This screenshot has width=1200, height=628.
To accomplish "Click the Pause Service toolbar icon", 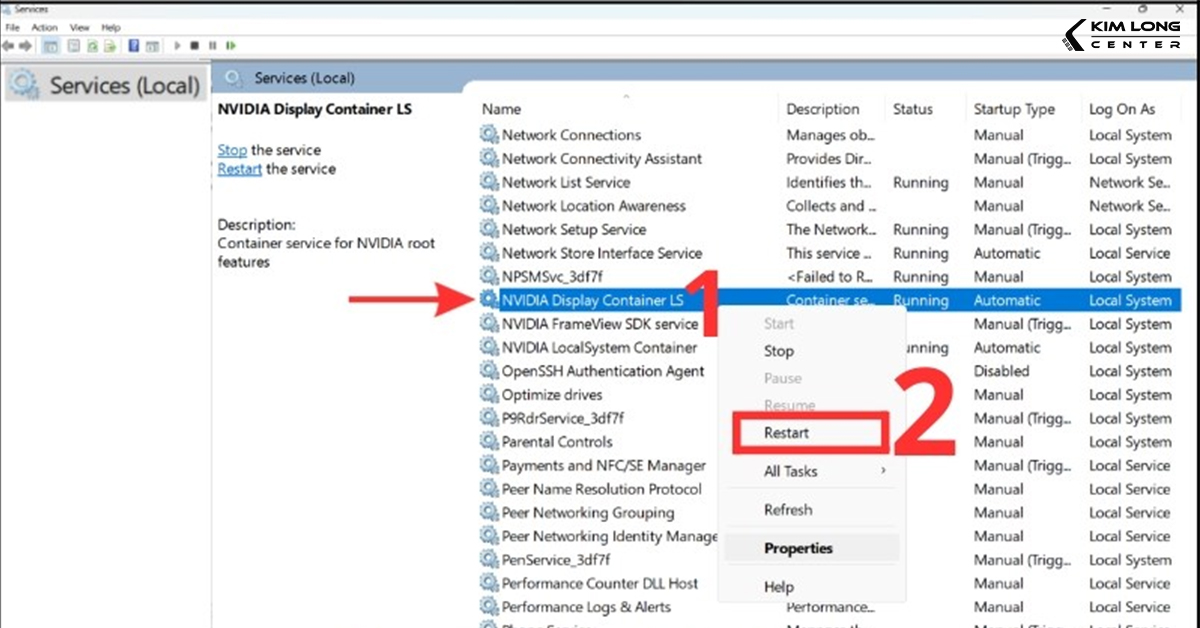I will click(x=212, y=45).
